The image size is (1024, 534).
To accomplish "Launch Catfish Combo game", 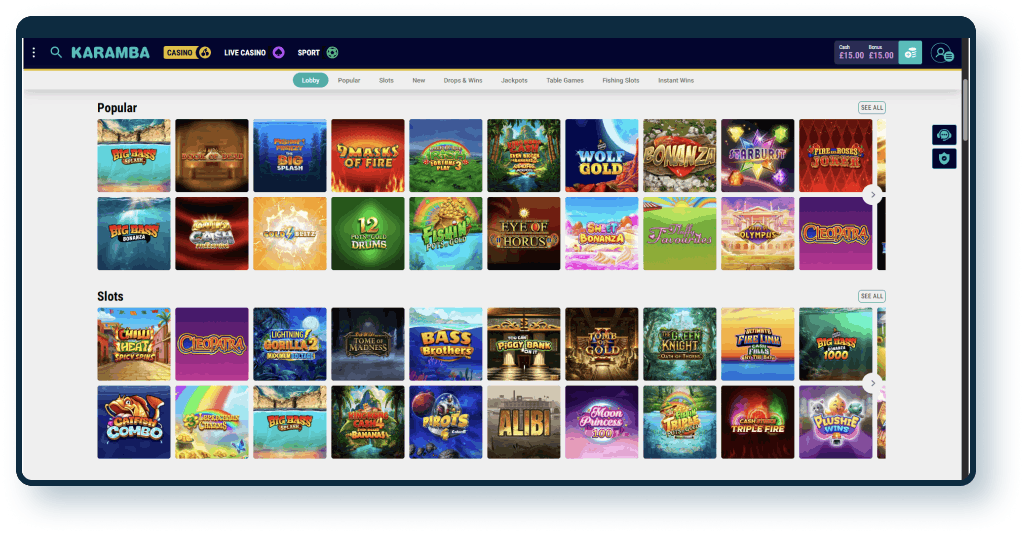I will pos(134,422).
